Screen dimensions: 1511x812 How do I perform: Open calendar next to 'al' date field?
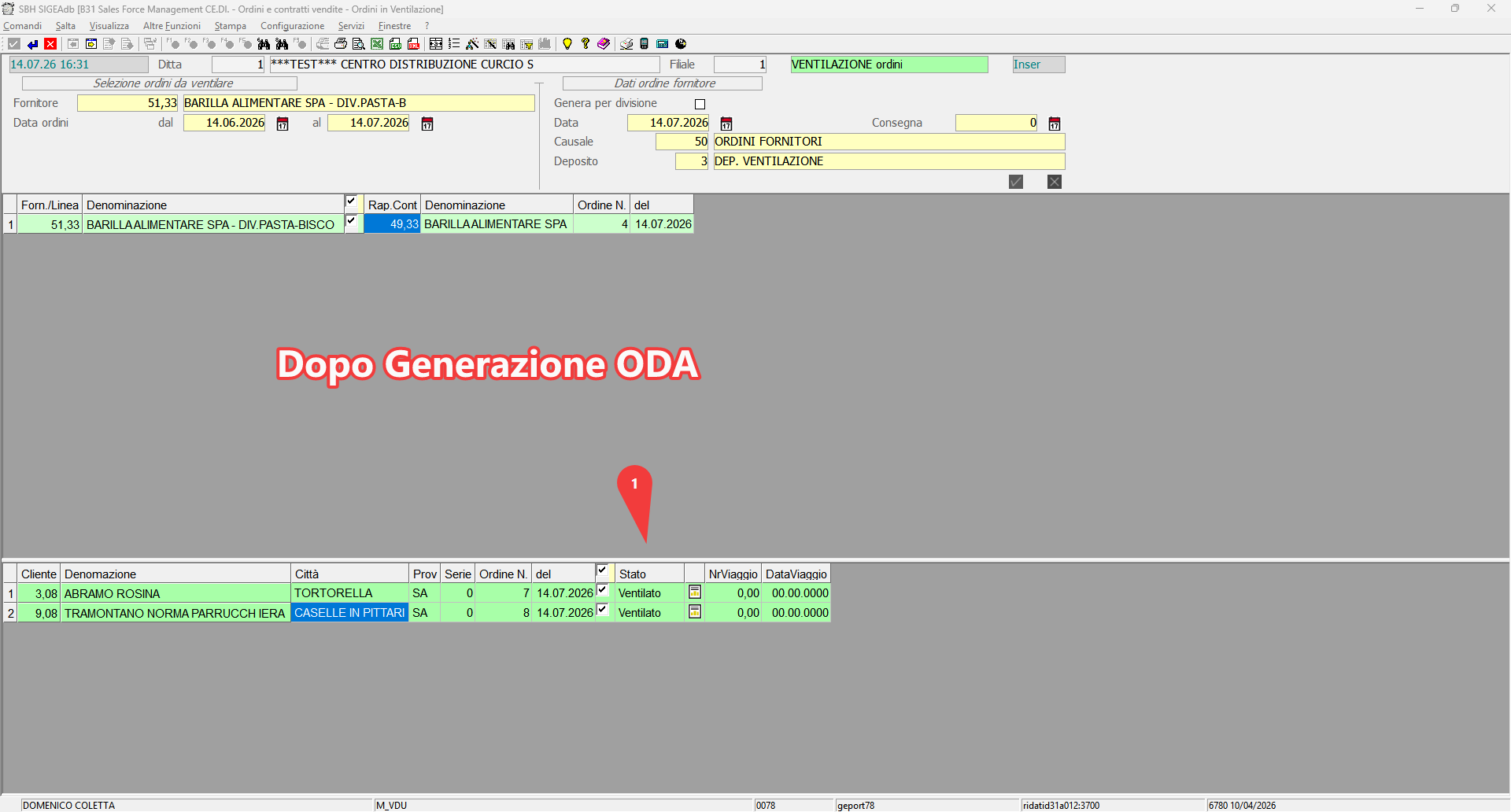[427, 124]
